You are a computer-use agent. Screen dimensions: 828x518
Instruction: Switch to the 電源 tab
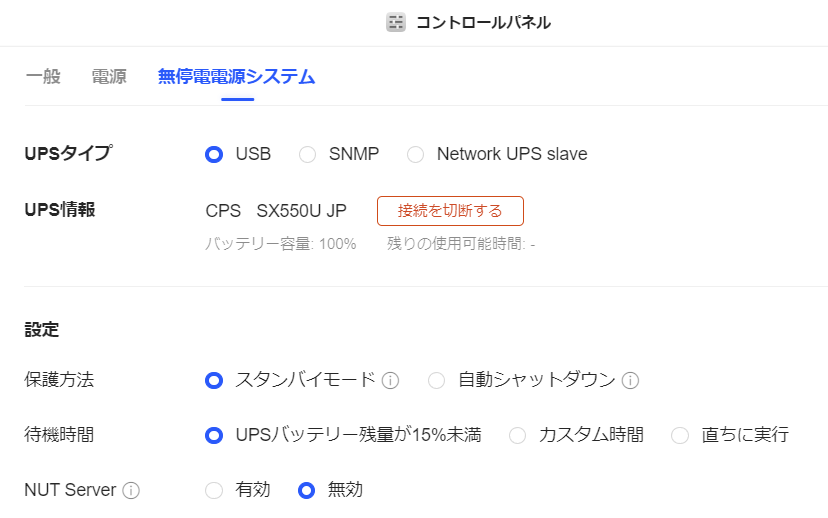(x=109, y=76)
